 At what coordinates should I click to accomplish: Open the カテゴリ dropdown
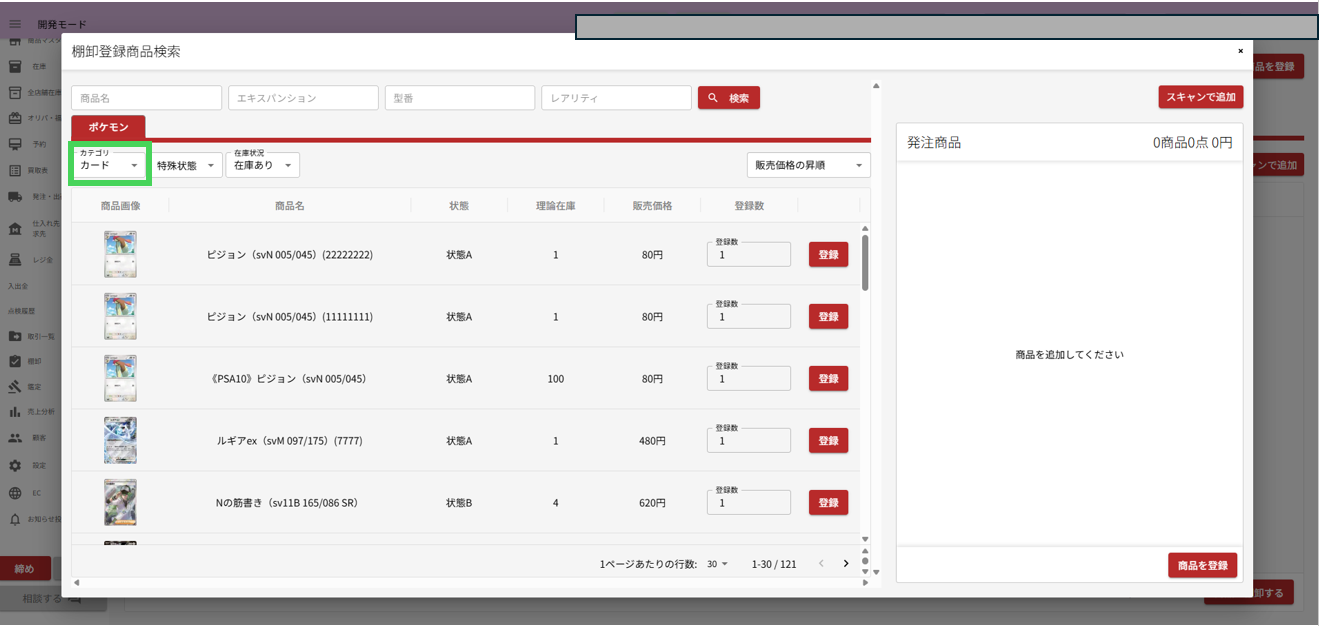[x=109, y=165]
